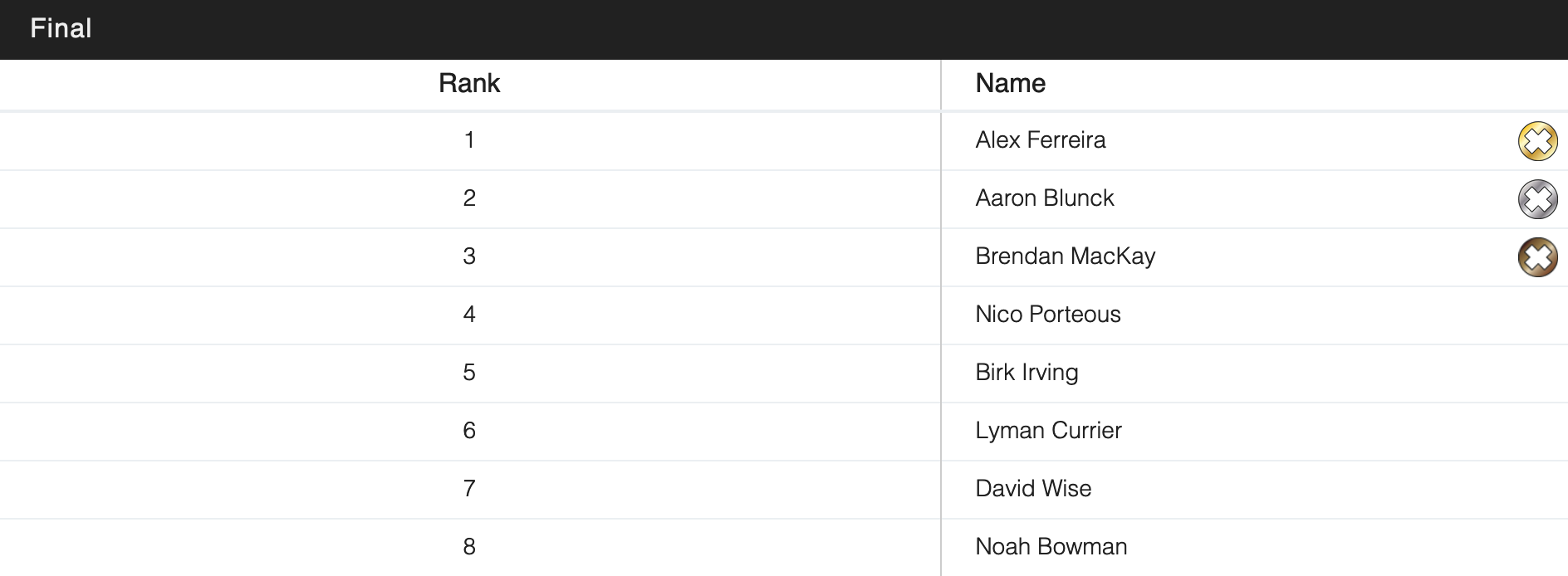
Task: Select athlete name Aaron Blunck
Action: click(1044, 198)
